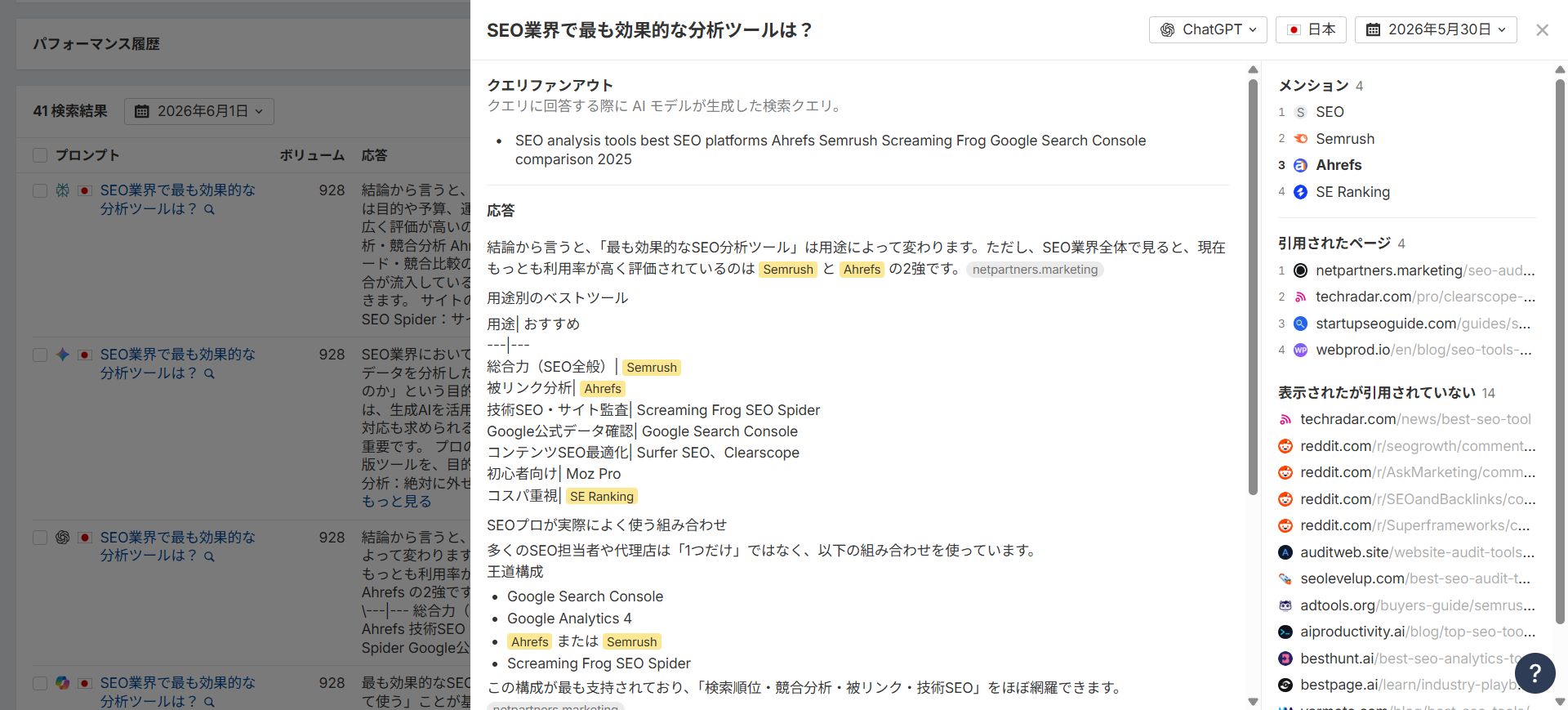Image resolution: width=1568 pixels, height=710 pixels.
Task: Open auditweb.site website-audit-tools link
Action: point(1418,552)
